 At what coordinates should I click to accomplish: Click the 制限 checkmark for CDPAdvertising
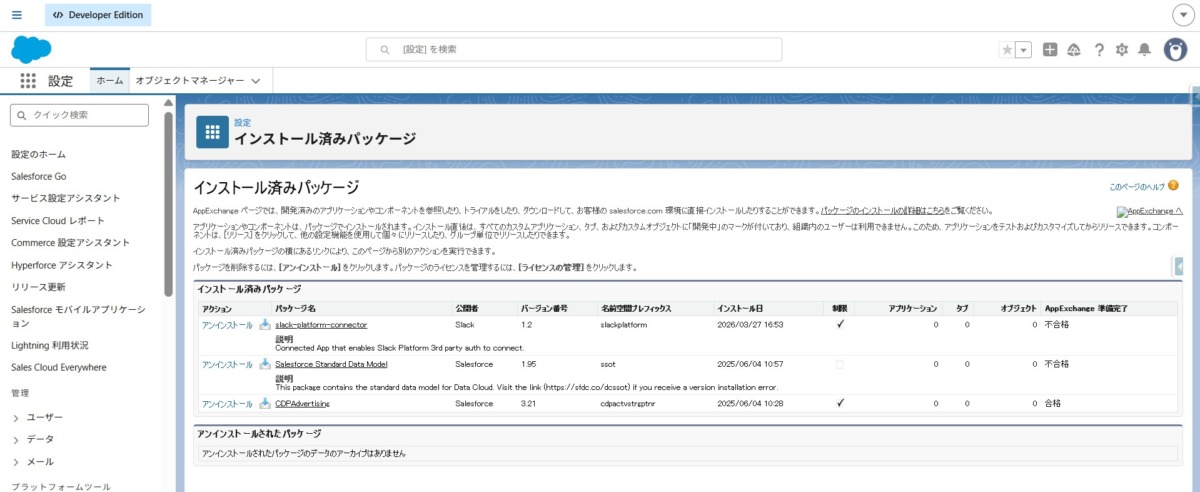[840, 403]
